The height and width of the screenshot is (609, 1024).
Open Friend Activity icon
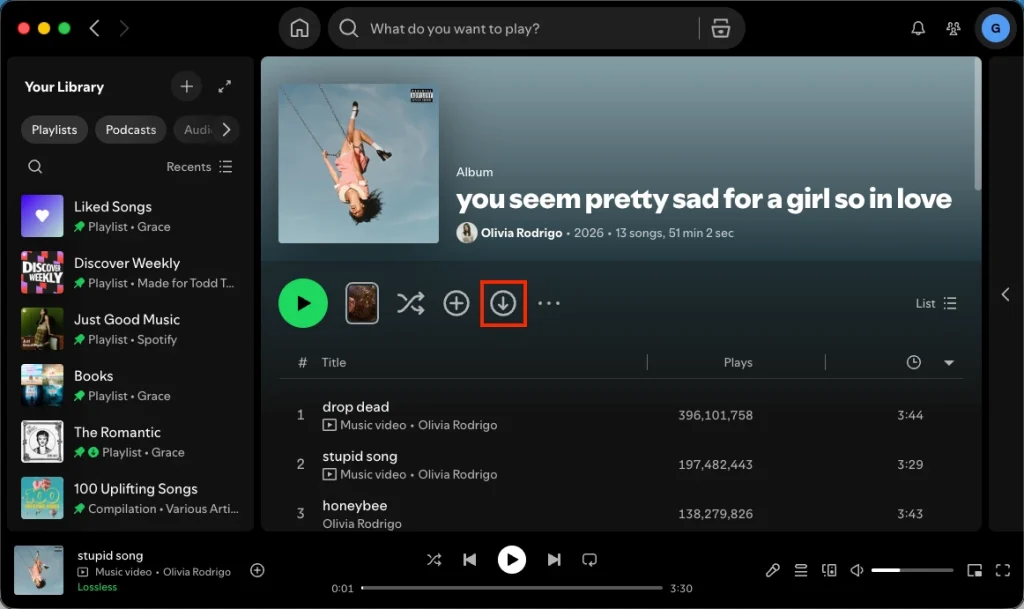click(953, 28)
